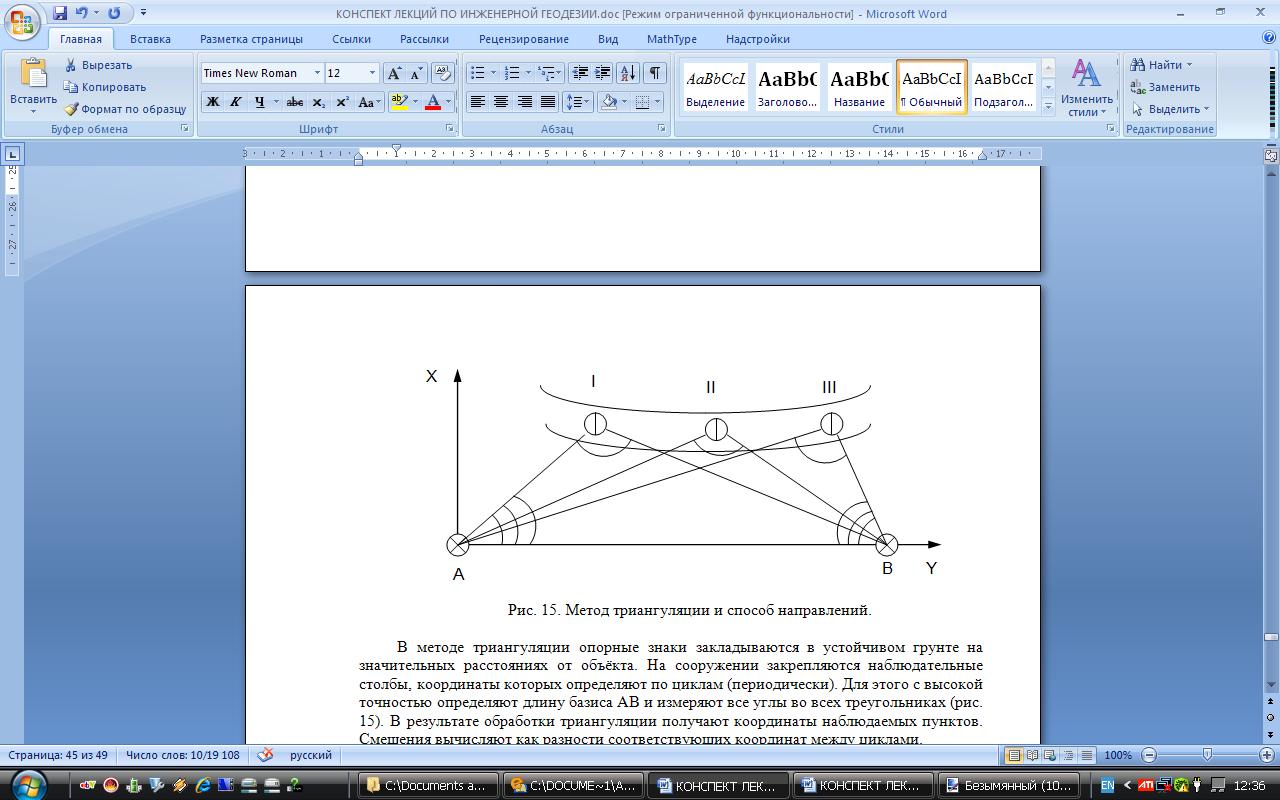
Task: Click the Paste (Вставить) clipboard icon
Action: [33, 74]
